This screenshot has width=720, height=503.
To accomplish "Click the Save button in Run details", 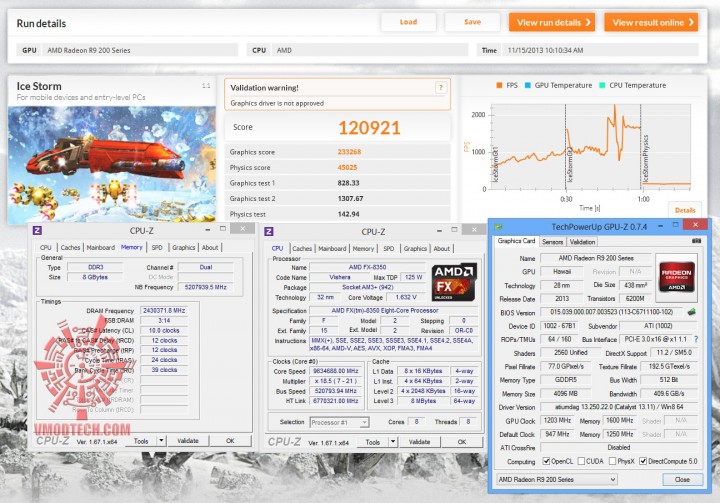I will [472, 22].
